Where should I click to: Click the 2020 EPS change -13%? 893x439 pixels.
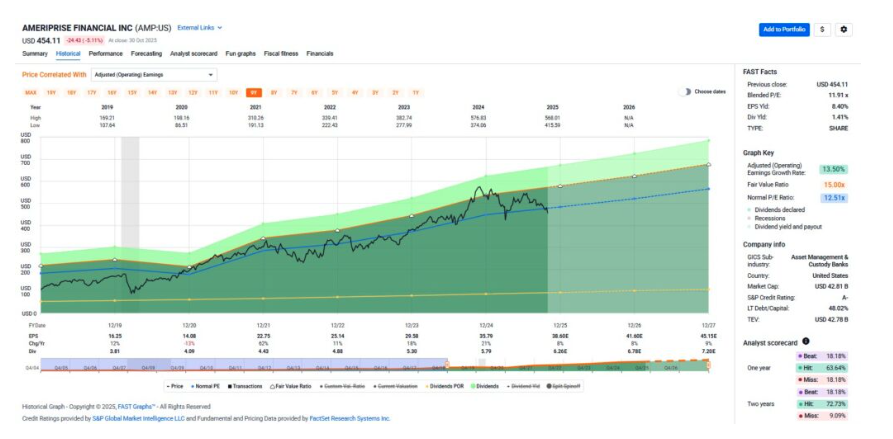[189, 344]
